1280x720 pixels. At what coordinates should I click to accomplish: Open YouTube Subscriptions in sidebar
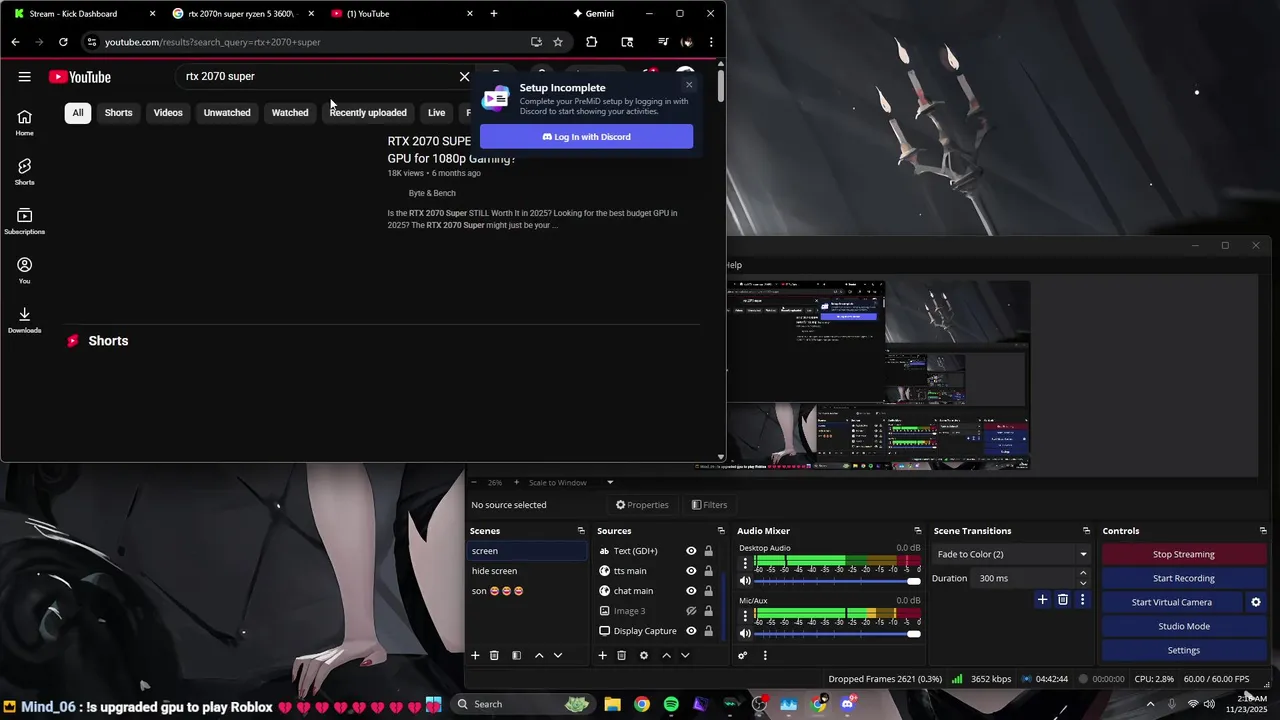tap(25, 221)
